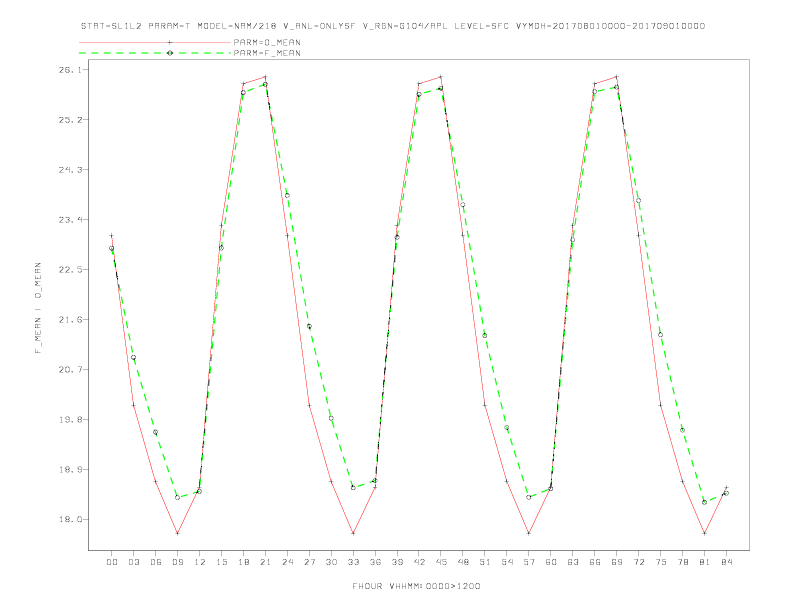
Task: Select the red O_MEAN minimum point at hour 09
Action: coord(177,533)
